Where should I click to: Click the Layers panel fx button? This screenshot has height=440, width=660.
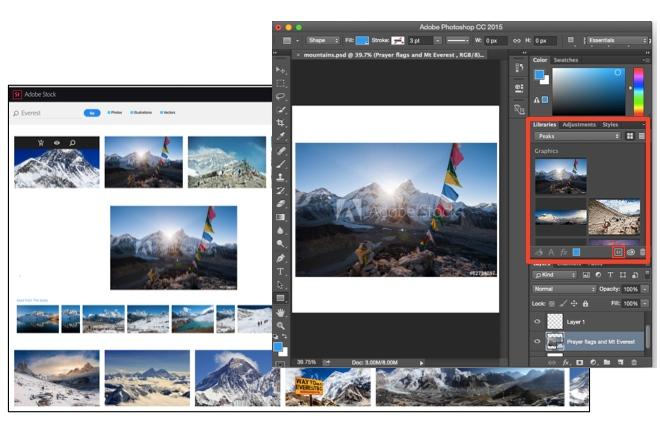[x=566, y=362]
